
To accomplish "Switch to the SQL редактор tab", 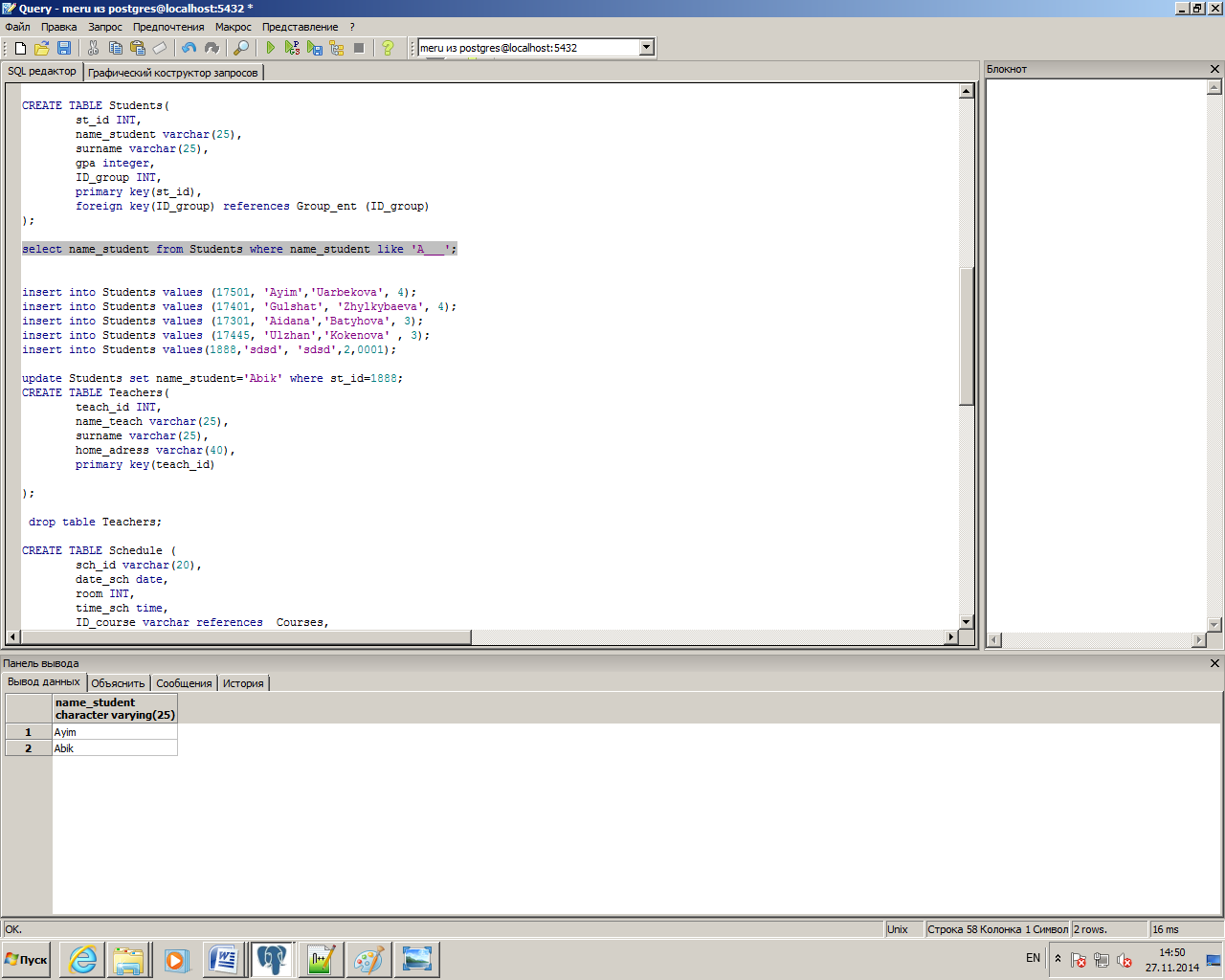I will coord(42,72).
